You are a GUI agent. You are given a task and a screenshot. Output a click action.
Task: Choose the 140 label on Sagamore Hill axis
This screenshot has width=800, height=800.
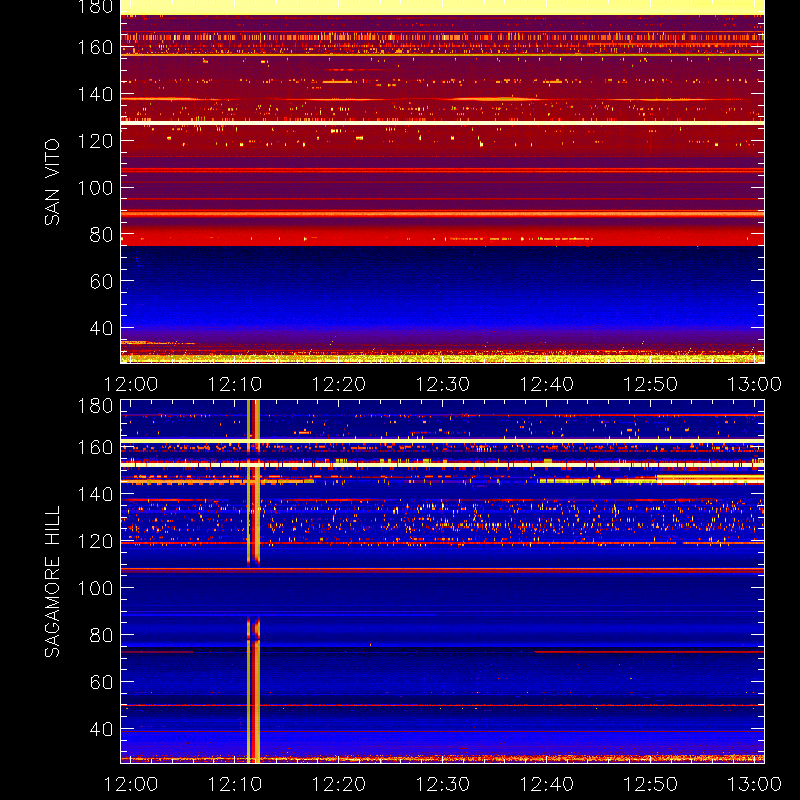(95, 494)
